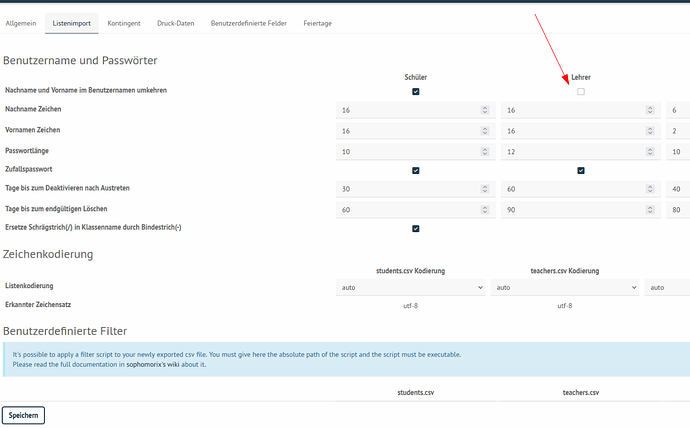Click Schüler Nachname Zeichen stepper arrows
The height and width of the screenshot is (428, 690).
coord(485,110)
